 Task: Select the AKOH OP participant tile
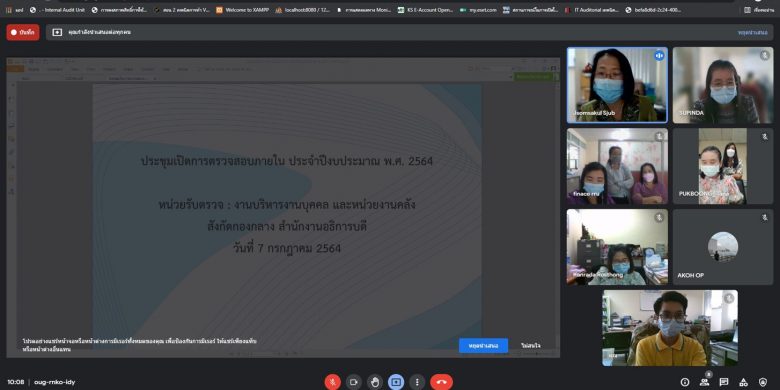click(723, 247)
